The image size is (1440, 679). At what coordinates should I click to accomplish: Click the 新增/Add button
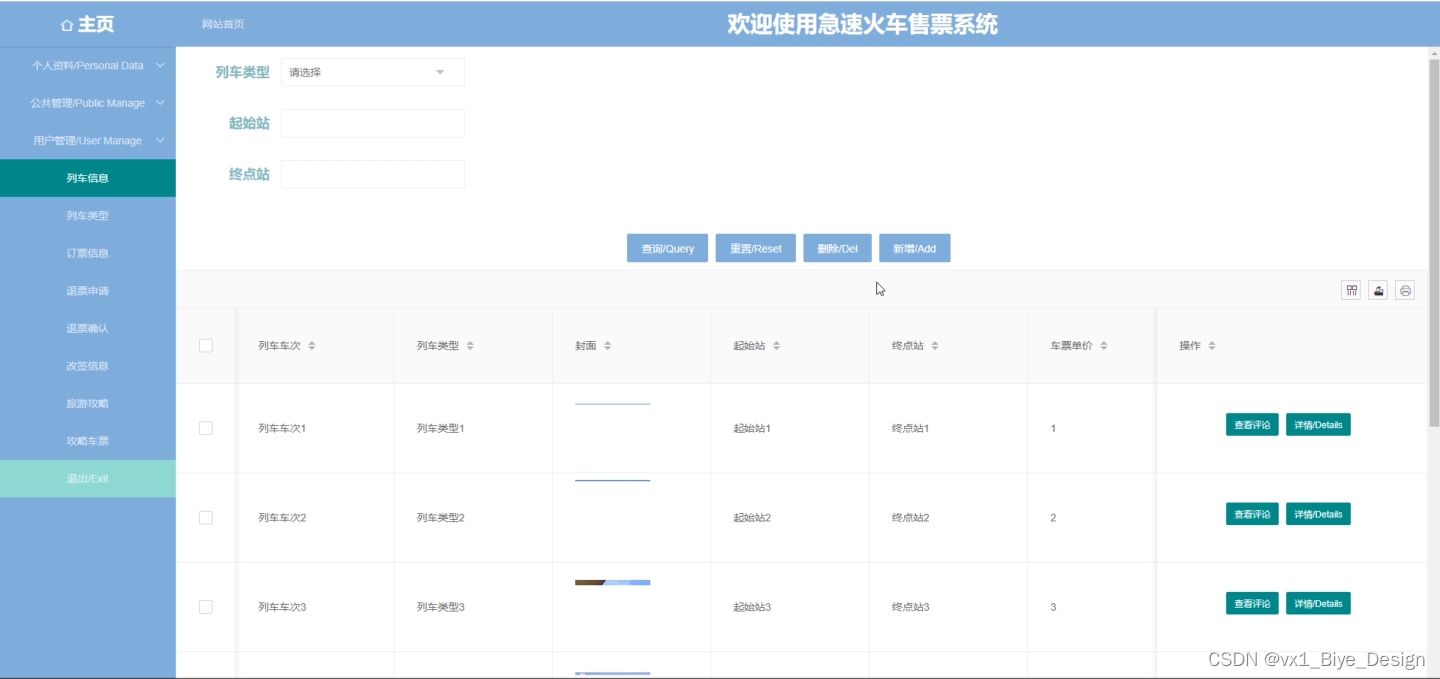pos(915,248)
